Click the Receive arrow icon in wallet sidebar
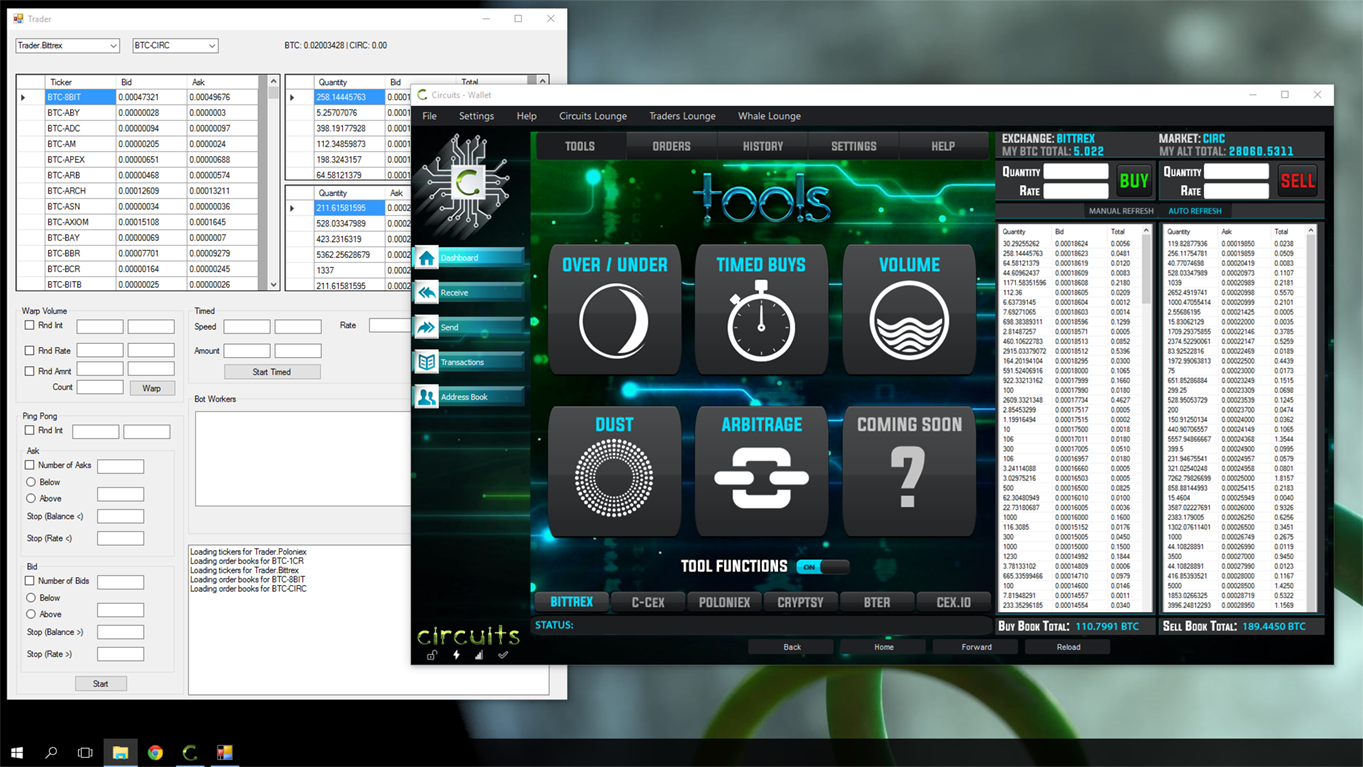This screenshot has height=767, width=1363. coord(427,293)
